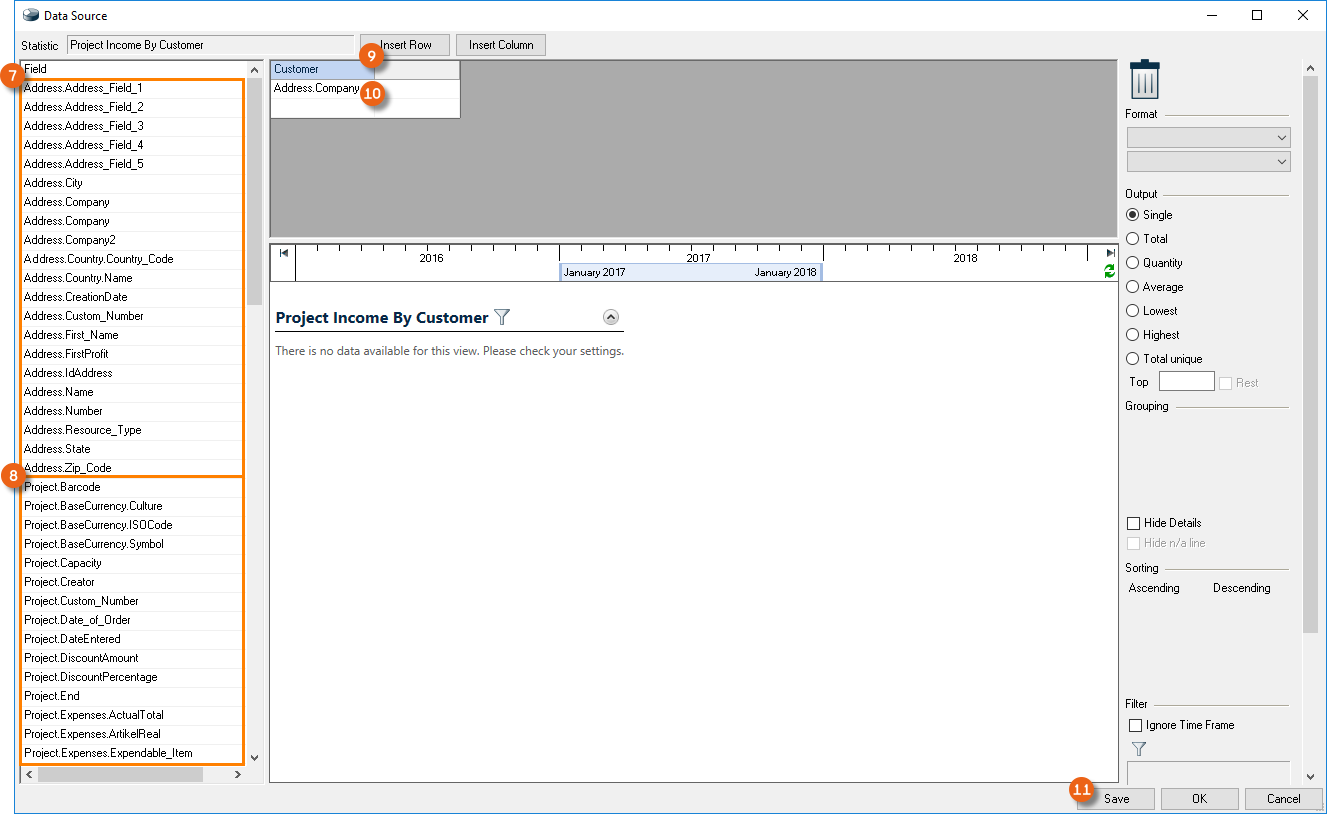The height and width of the screenshot is (814, 1327).
Task: Click the Save button
Action: [1116, 799]
